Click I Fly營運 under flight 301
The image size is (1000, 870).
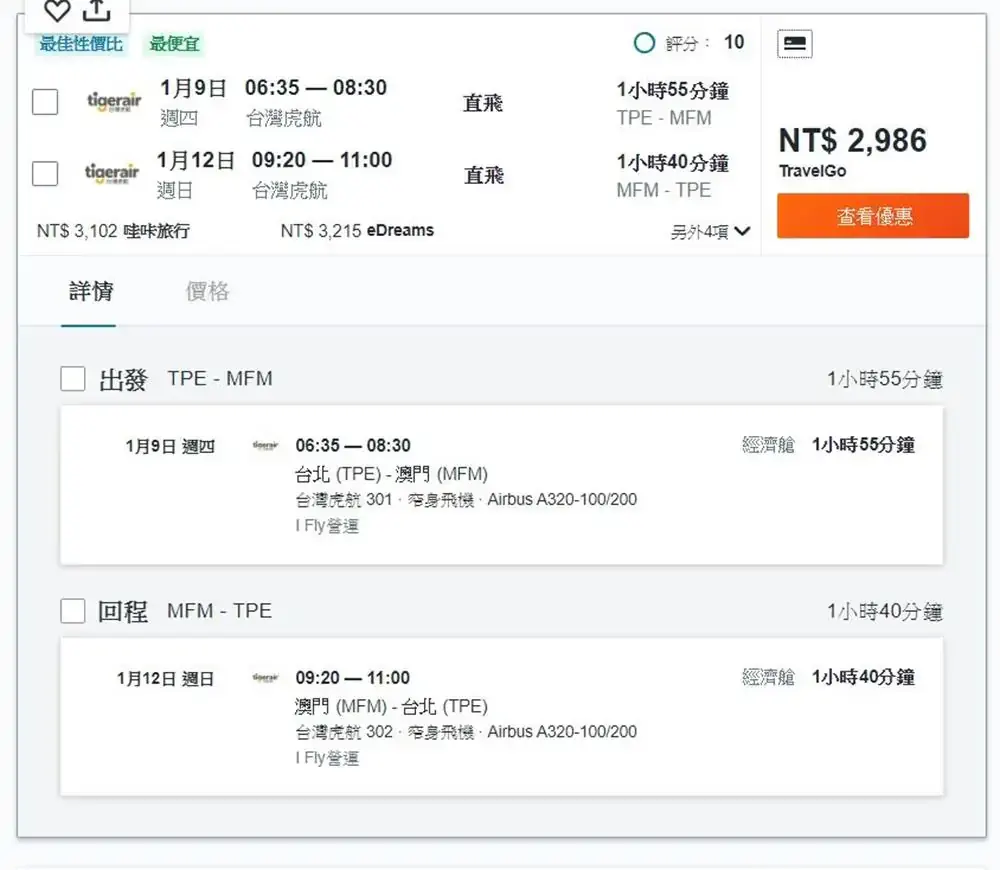[327, 526]
